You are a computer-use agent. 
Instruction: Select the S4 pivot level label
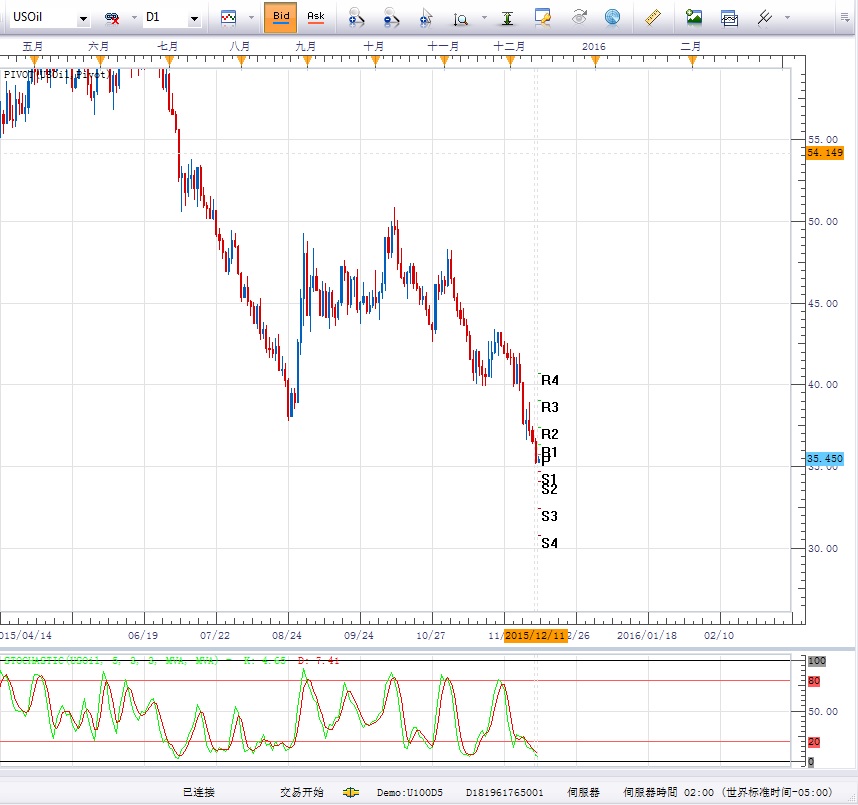(549, 543)
